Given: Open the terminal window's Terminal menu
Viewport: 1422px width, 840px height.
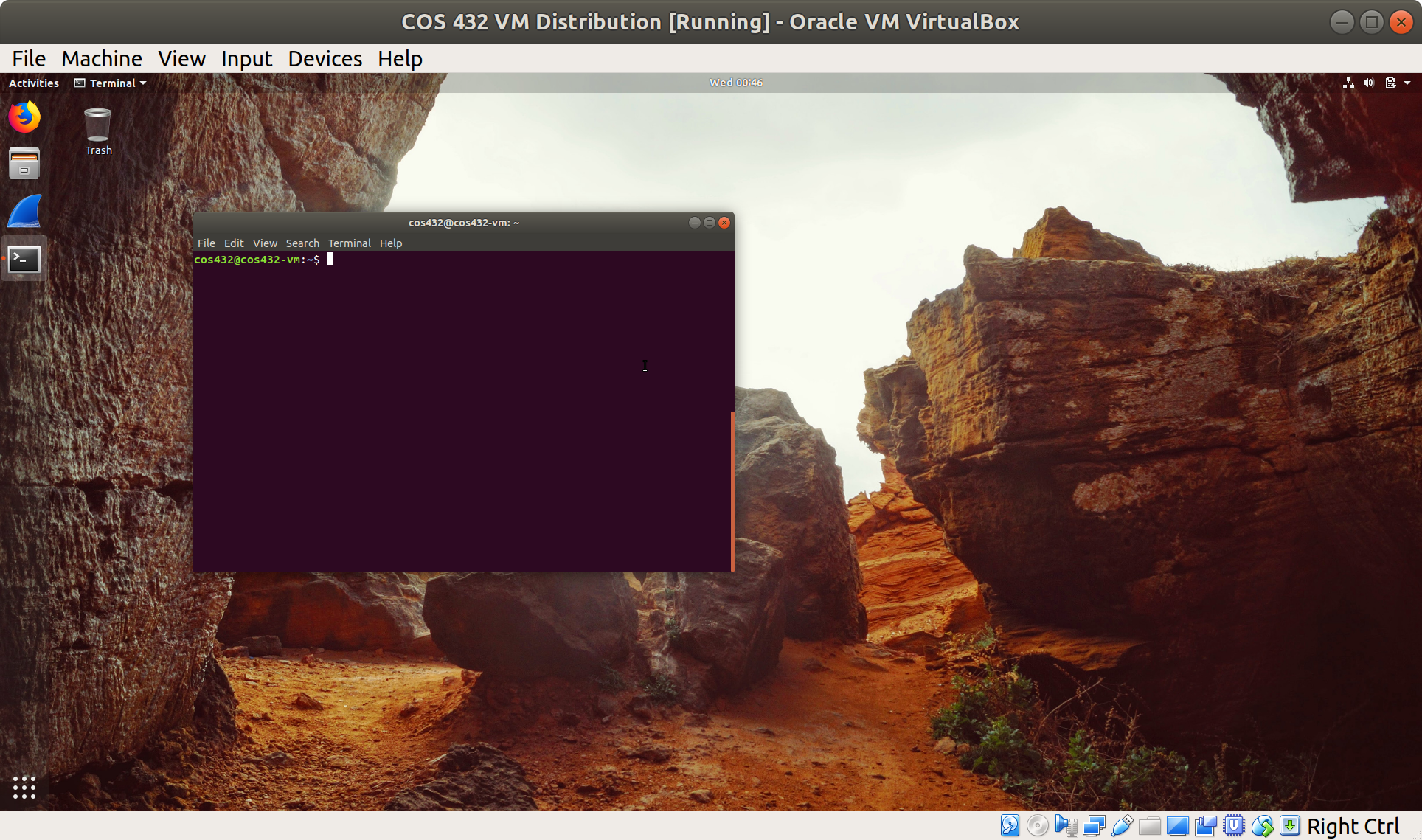Looking at the screenshot, I should pyautogui.click(x=349, y=243).
